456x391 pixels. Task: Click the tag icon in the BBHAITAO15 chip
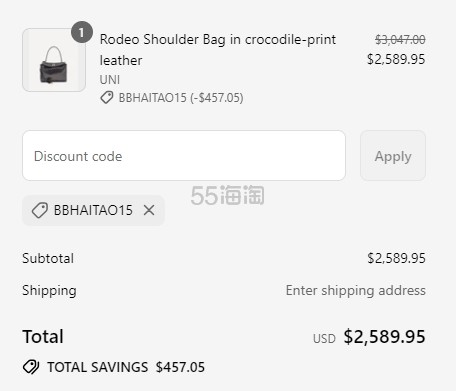click(40, 210)
